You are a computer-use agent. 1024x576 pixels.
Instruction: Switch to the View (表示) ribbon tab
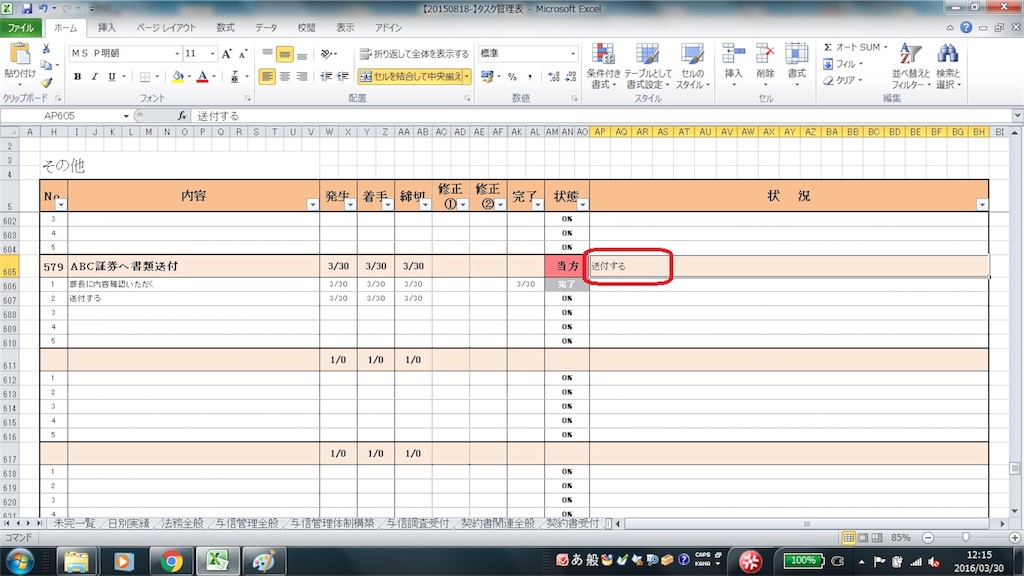tap(345, 28)
